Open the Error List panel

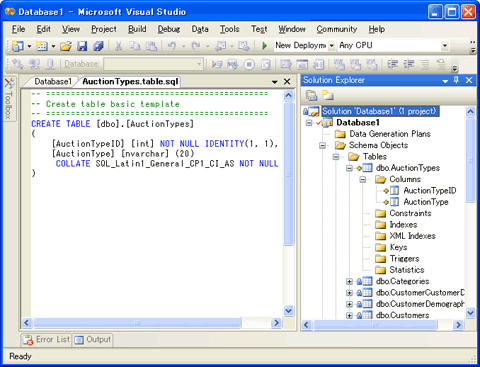pyautogui.click(x=46, y=340)
